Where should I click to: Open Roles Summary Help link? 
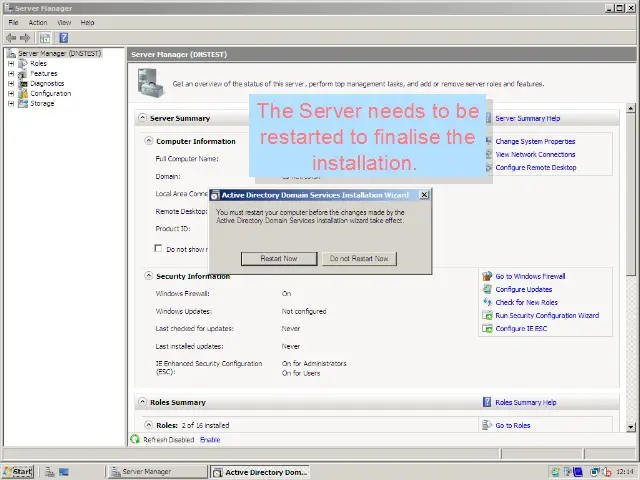click(x=526, y=402)
